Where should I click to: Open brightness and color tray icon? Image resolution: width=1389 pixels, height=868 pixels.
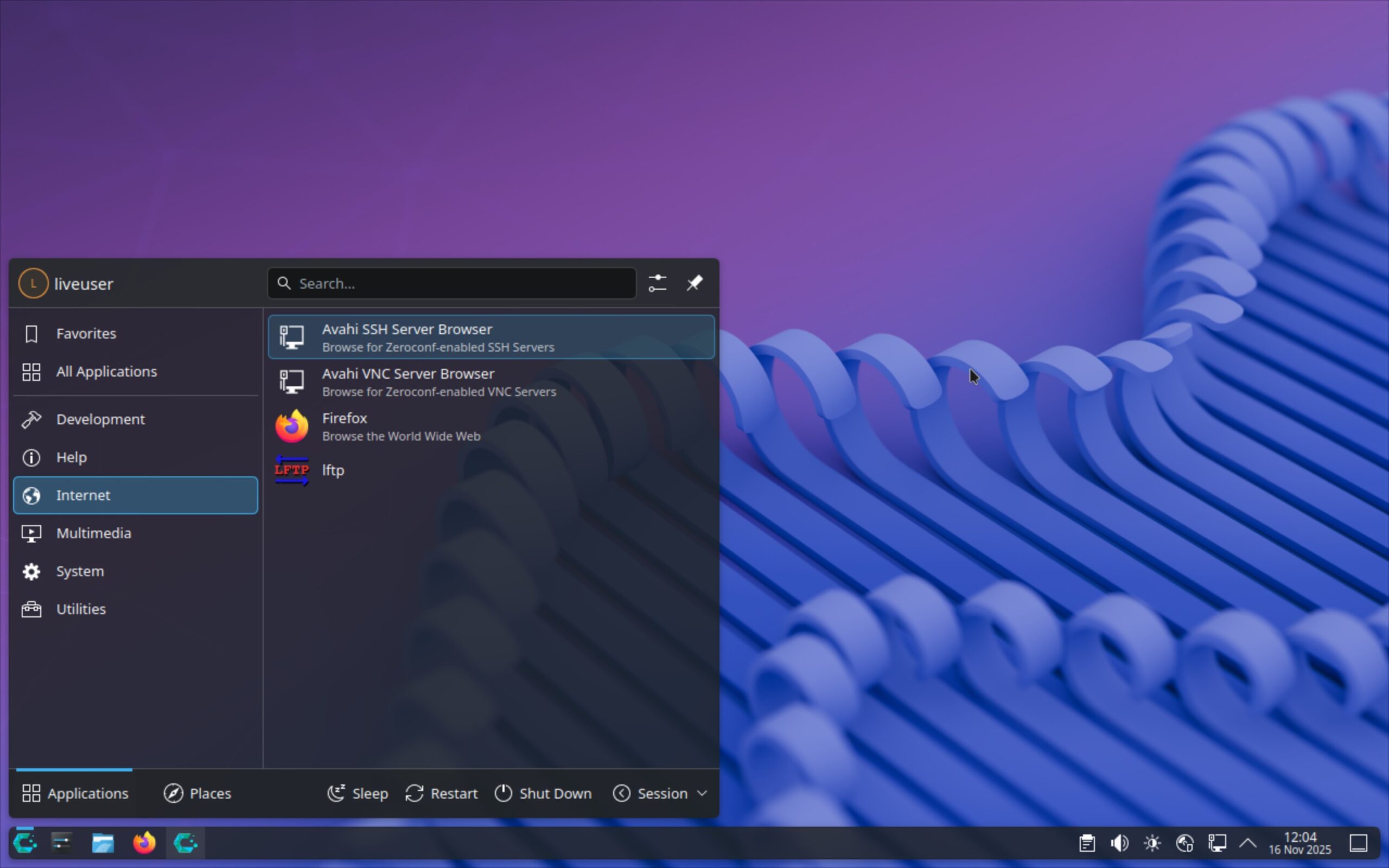(x=1152, y=843)
